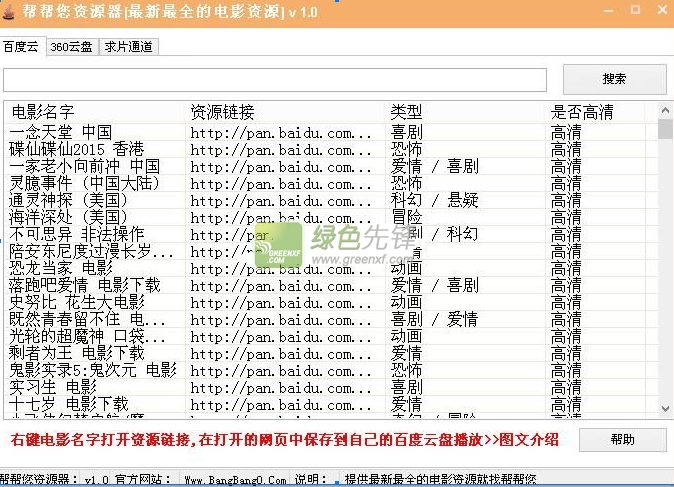Click the vertical scrollbar thumb
Image resolution: width=674 pixels, height=487 pixels.
665,129
